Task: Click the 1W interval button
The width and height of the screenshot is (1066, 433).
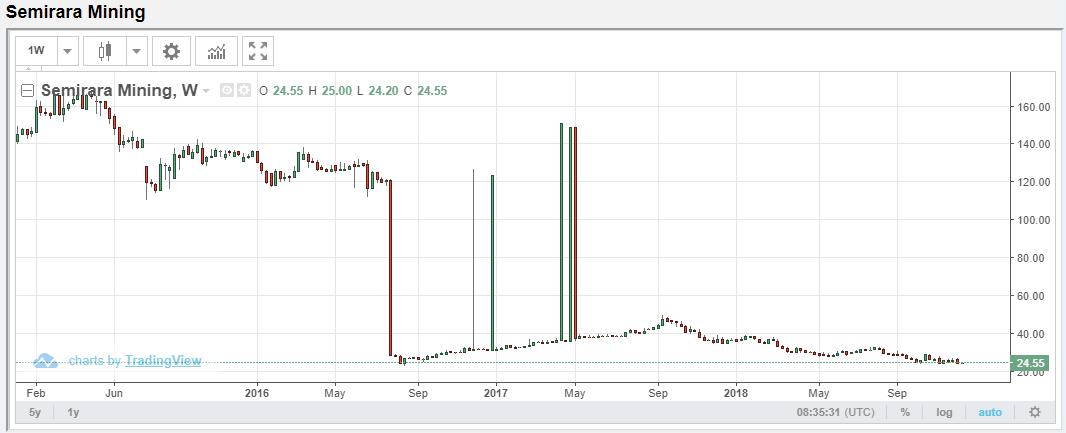Action: 36,51
